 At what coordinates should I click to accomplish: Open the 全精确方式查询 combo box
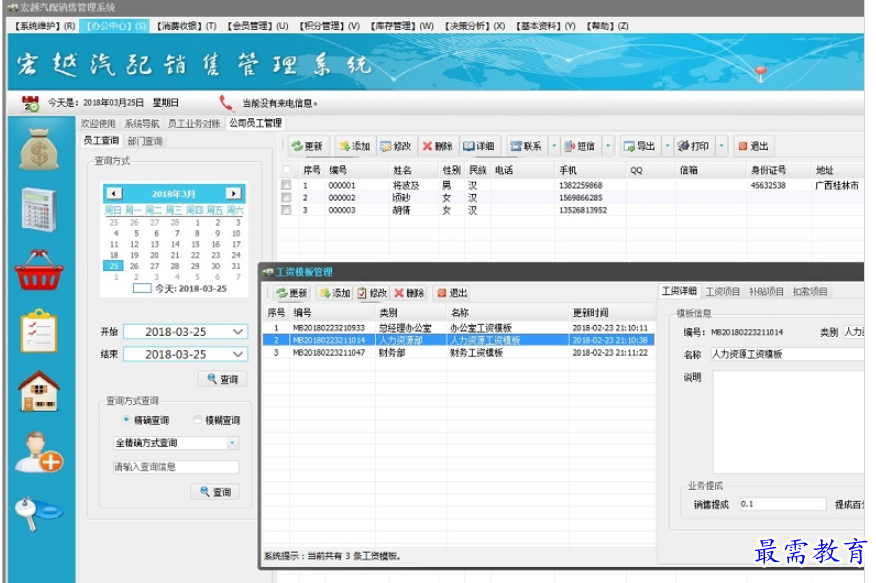(176, 443)
